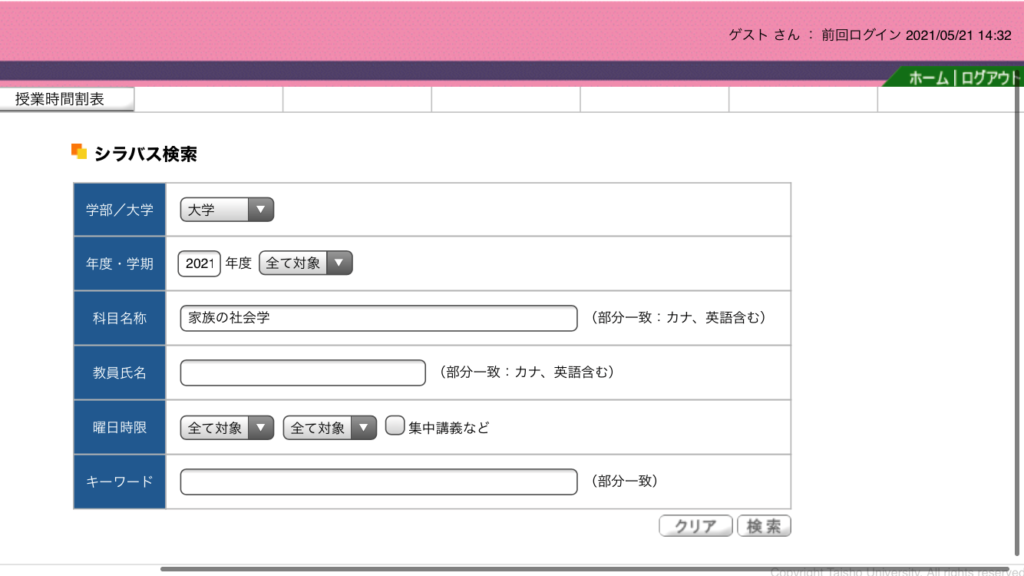
Task: Expand the 学期 dropdown next to 年度
Action: (x=305, y=264)
